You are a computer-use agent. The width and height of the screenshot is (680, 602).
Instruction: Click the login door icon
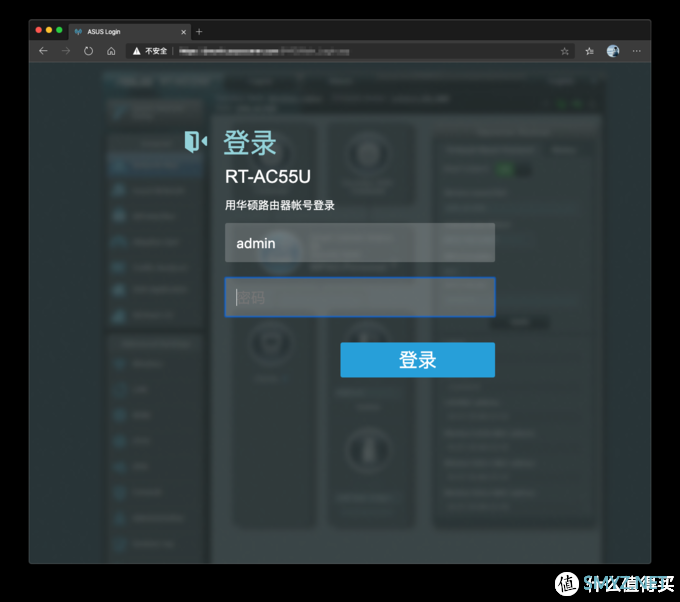point(196,141)
